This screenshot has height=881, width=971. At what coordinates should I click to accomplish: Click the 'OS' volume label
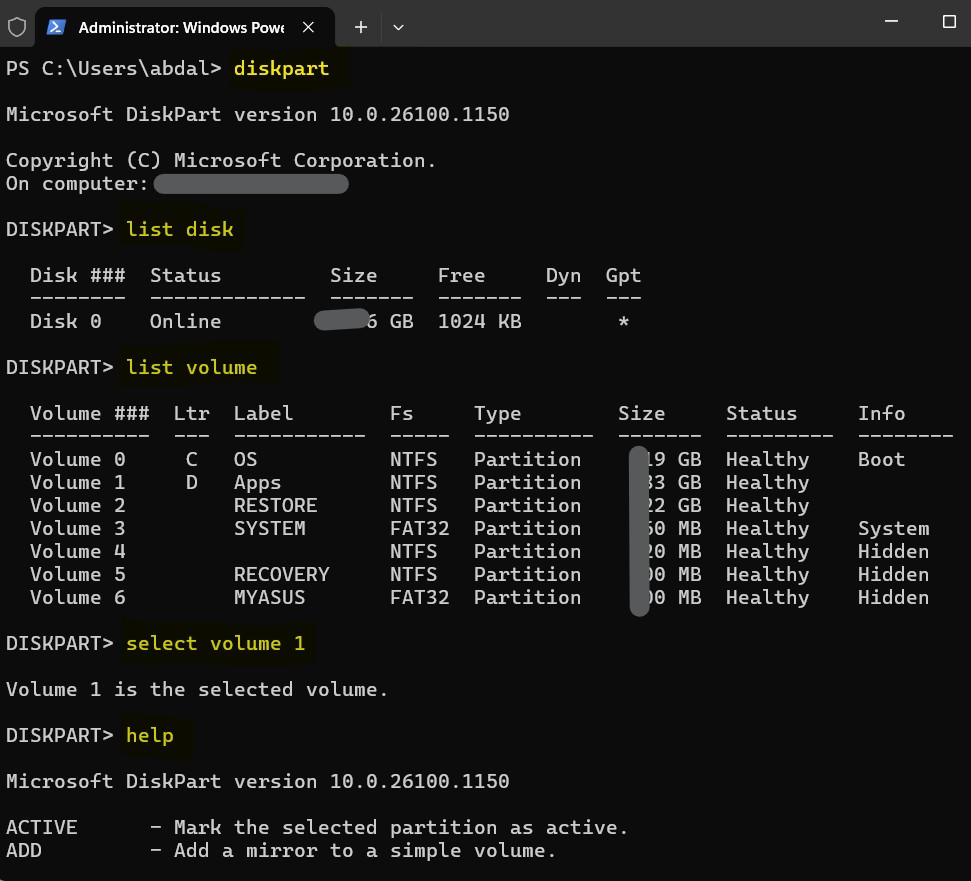[245, 459]
